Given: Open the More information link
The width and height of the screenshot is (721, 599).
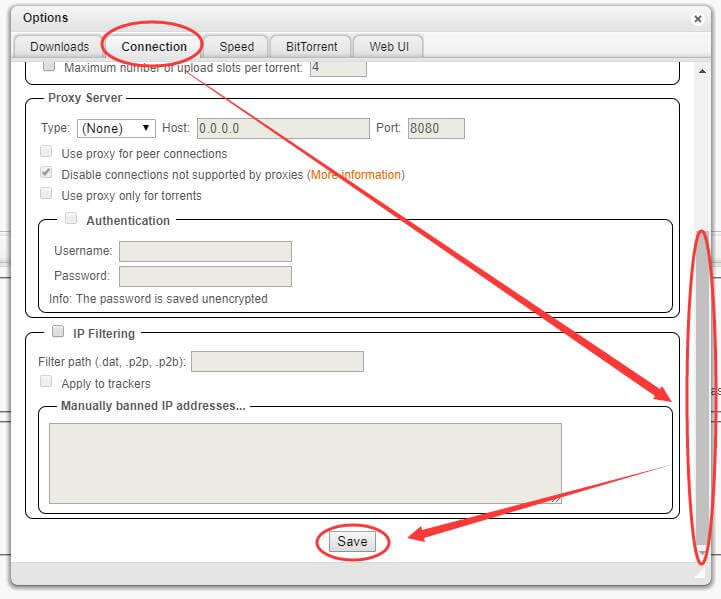Looking at the screenshot, I should tap(355, 175).
